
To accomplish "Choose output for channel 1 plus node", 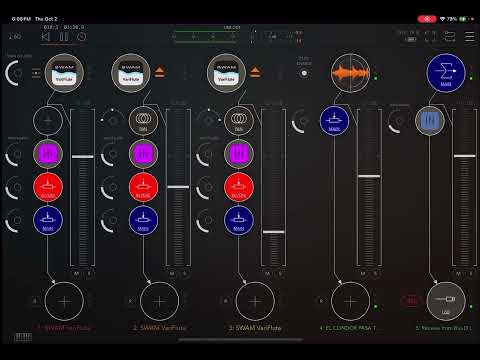I will pos(64,301).
